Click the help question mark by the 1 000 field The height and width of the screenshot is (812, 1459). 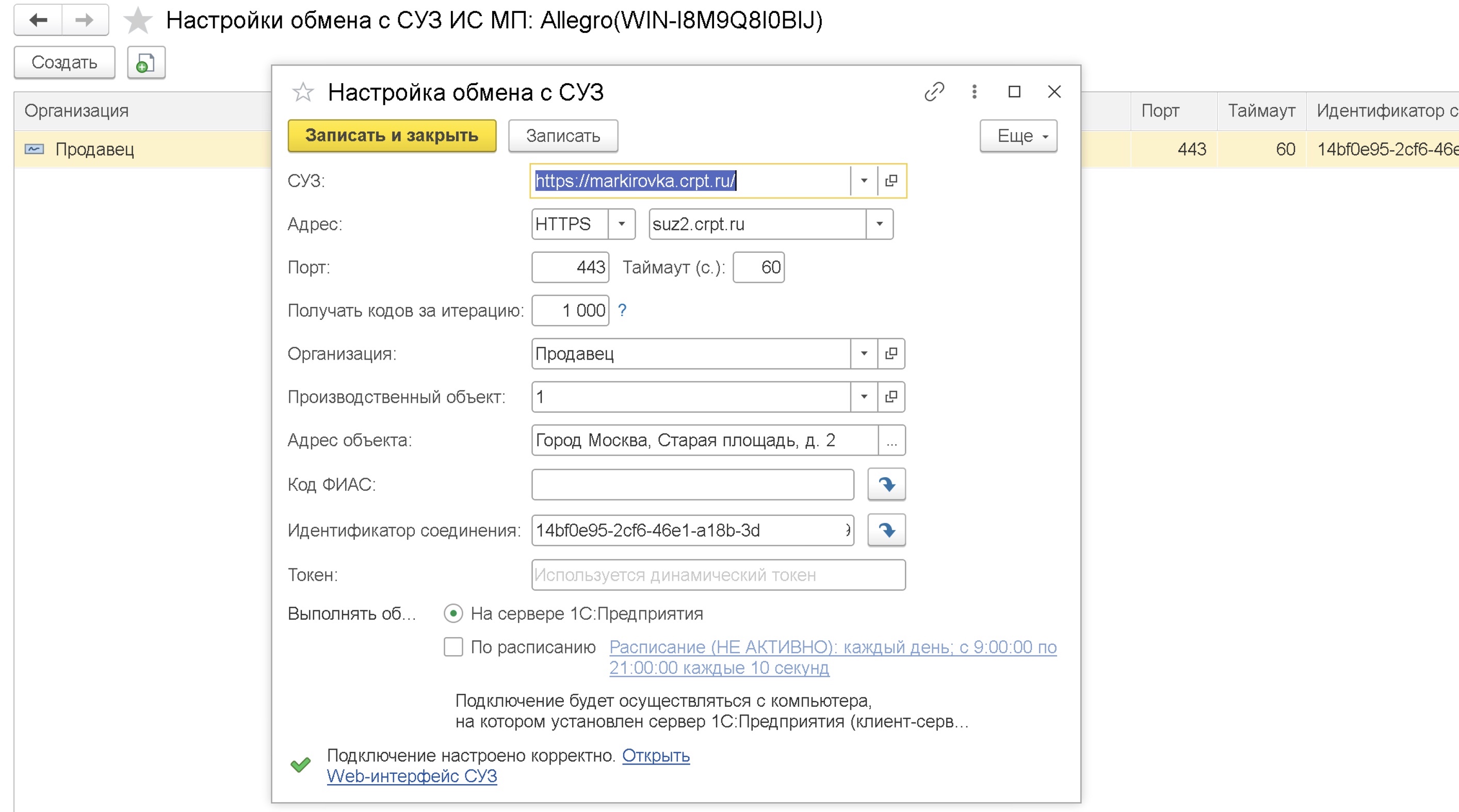pyautogui.click(x=622, y=310)
